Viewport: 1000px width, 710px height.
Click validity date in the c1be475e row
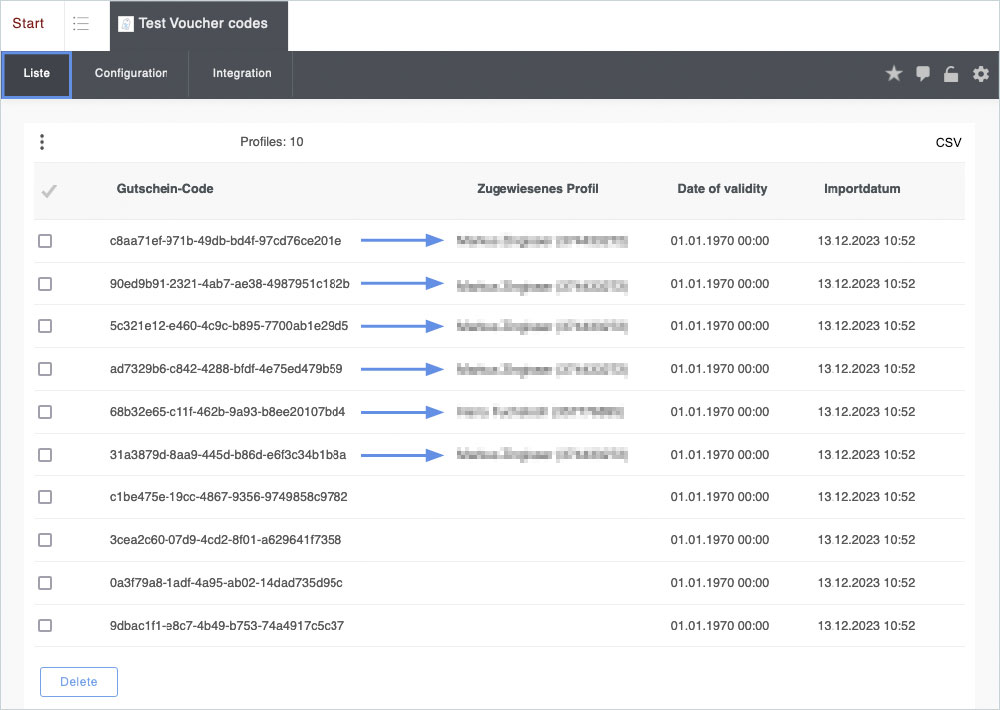[719, 496]
